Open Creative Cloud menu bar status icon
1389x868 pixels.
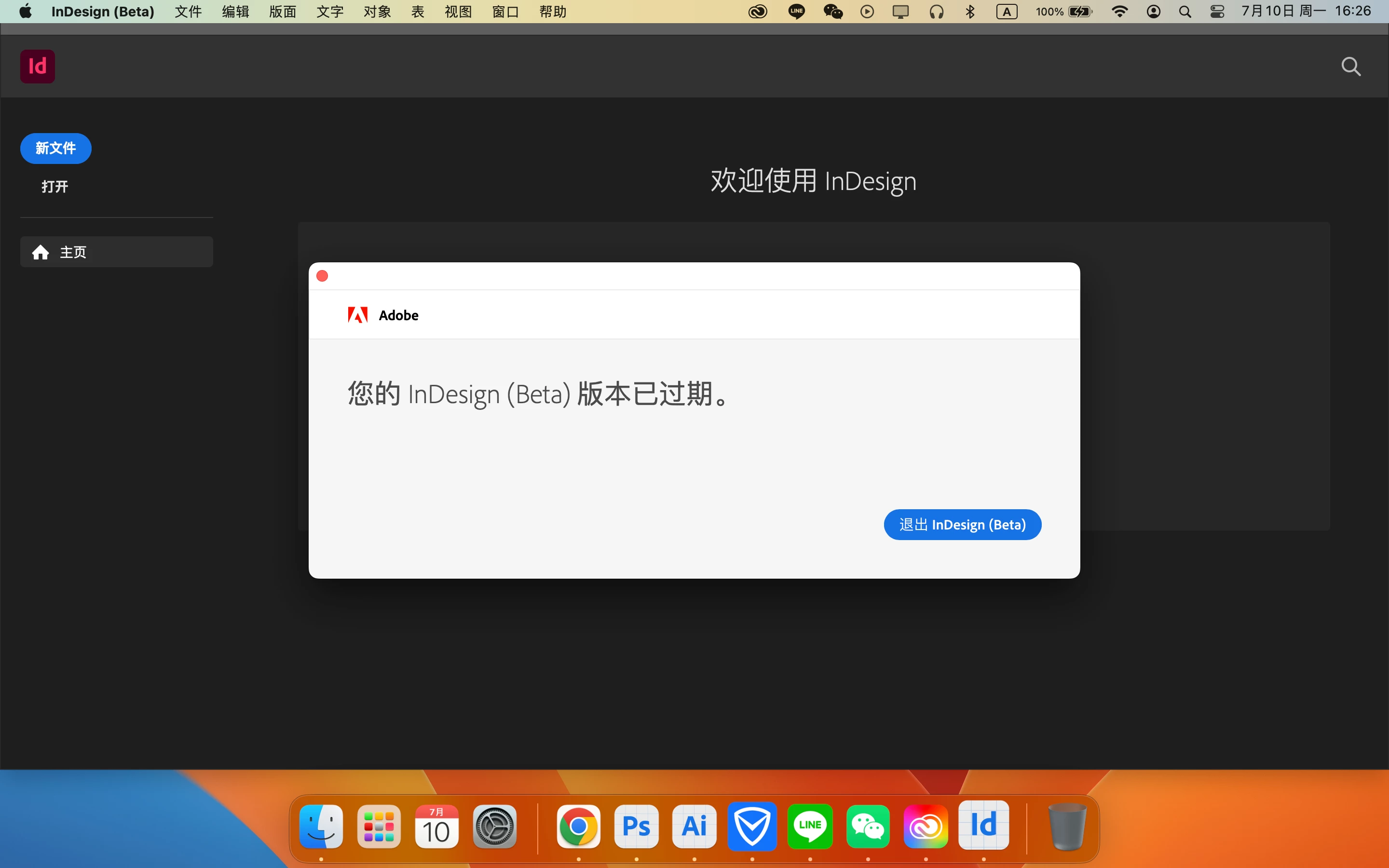tap(758, 12)
